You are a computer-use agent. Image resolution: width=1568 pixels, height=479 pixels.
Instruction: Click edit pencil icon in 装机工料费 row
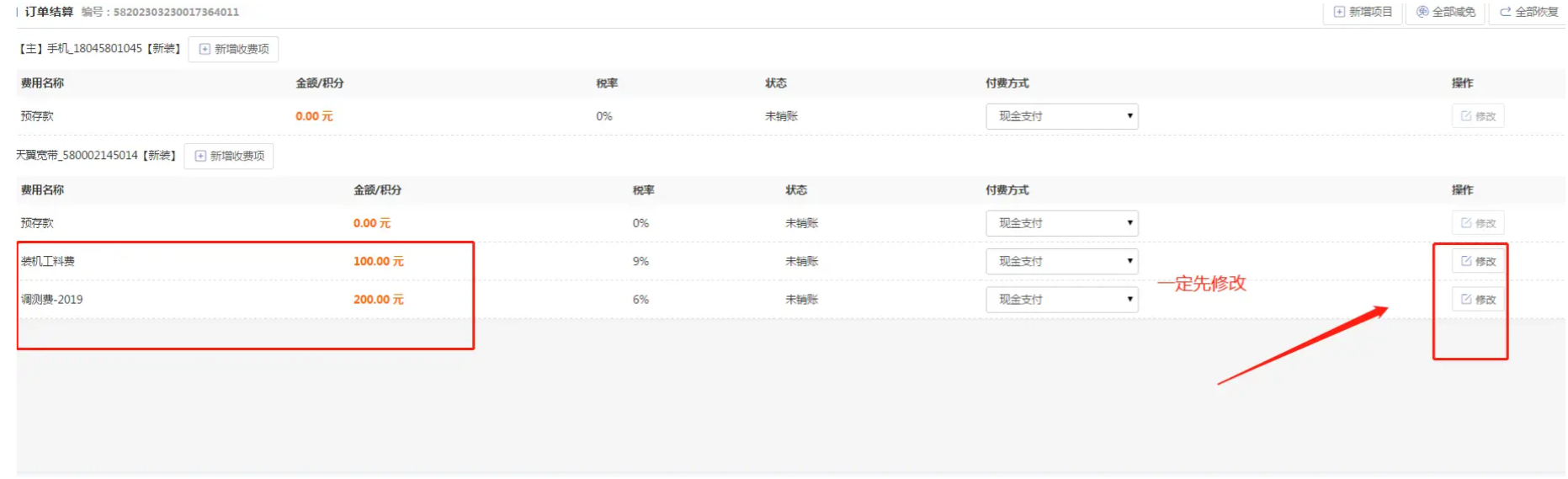pyautogui.click(x=1466, y=261)
